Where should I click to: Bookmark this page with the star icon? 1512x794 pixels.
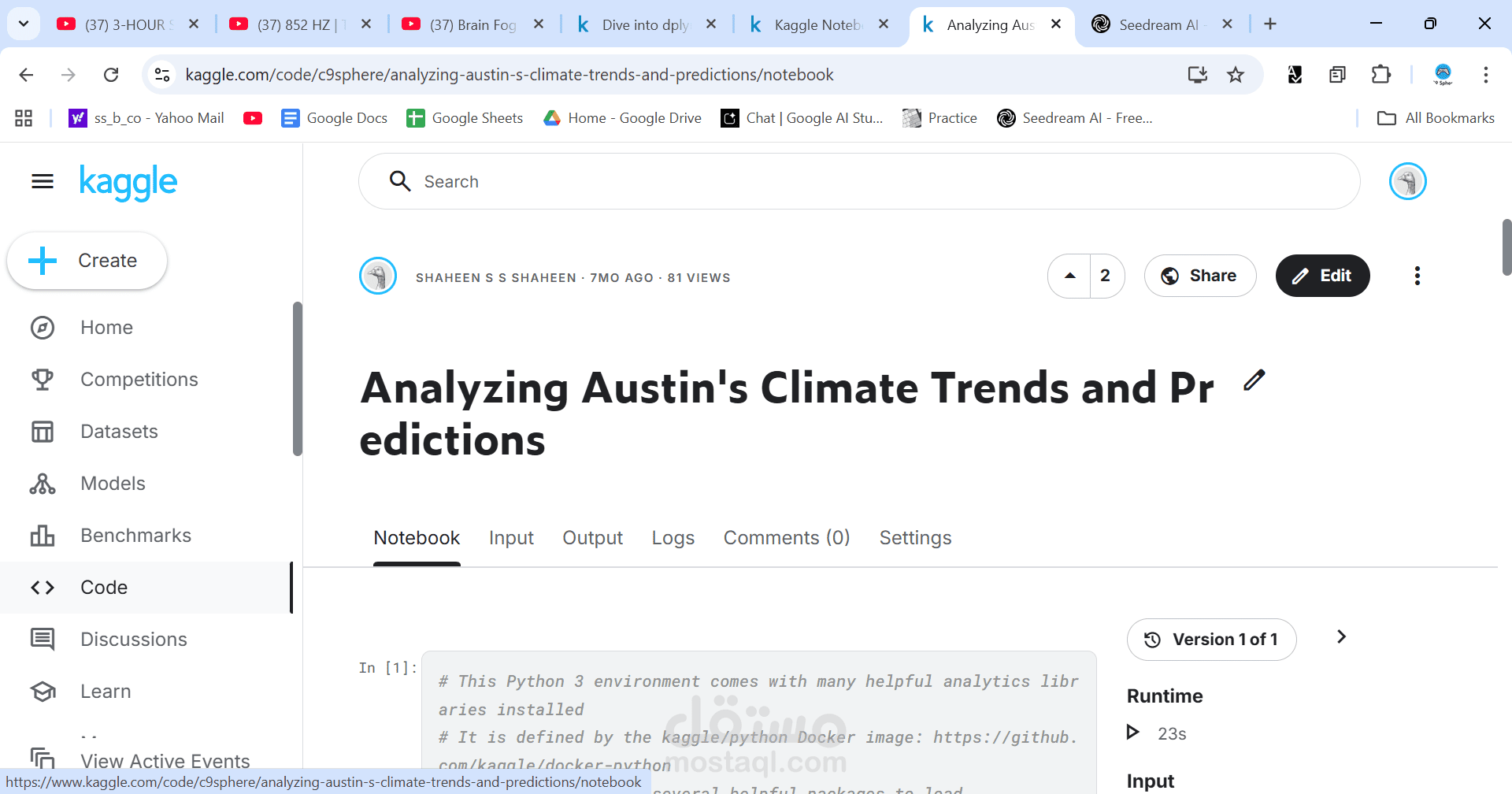(x=1236, y=75)
